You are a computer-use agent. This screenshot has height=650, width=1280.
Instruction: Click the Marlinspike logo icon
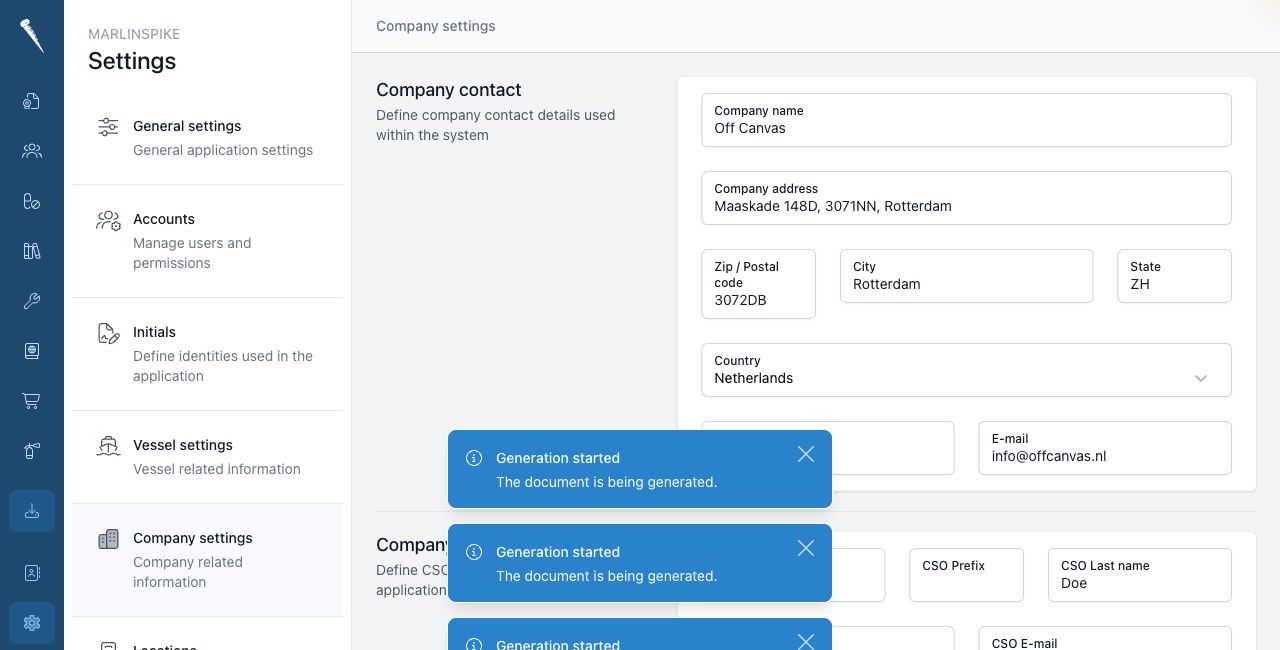(32, 36)
